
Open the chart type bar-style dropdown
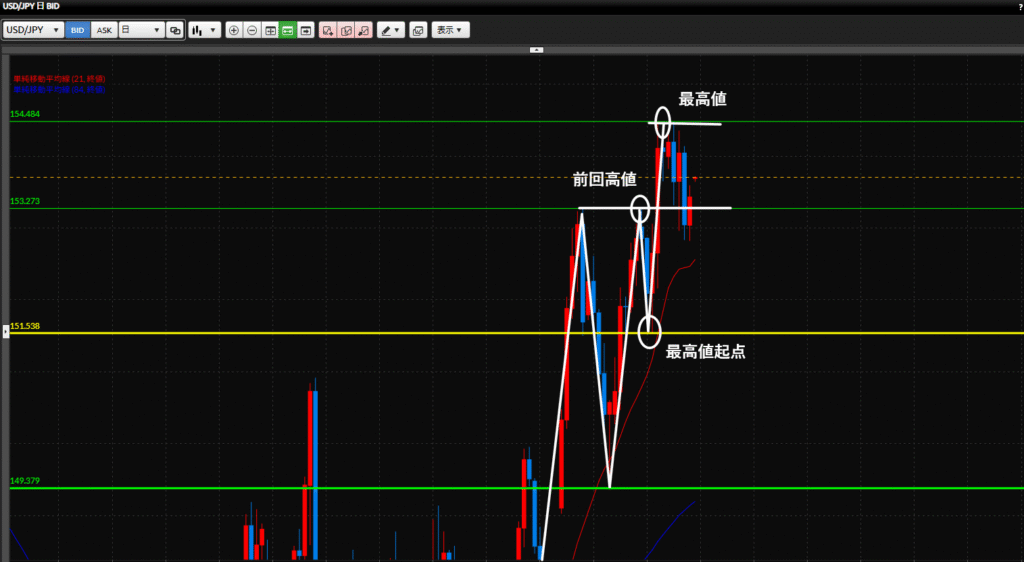tap(204, 30)
